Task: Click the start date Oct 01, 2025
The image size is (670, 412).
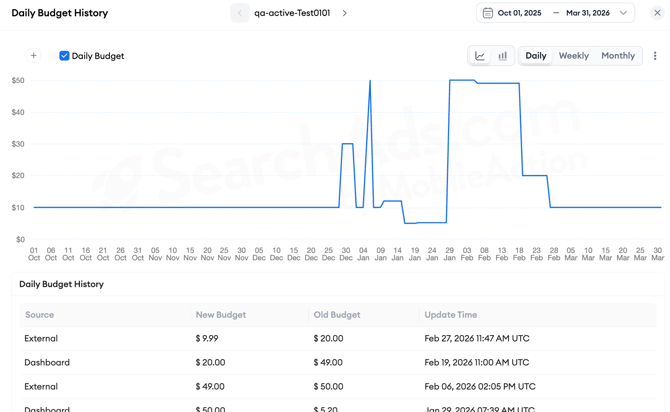Action: [519, 13]
